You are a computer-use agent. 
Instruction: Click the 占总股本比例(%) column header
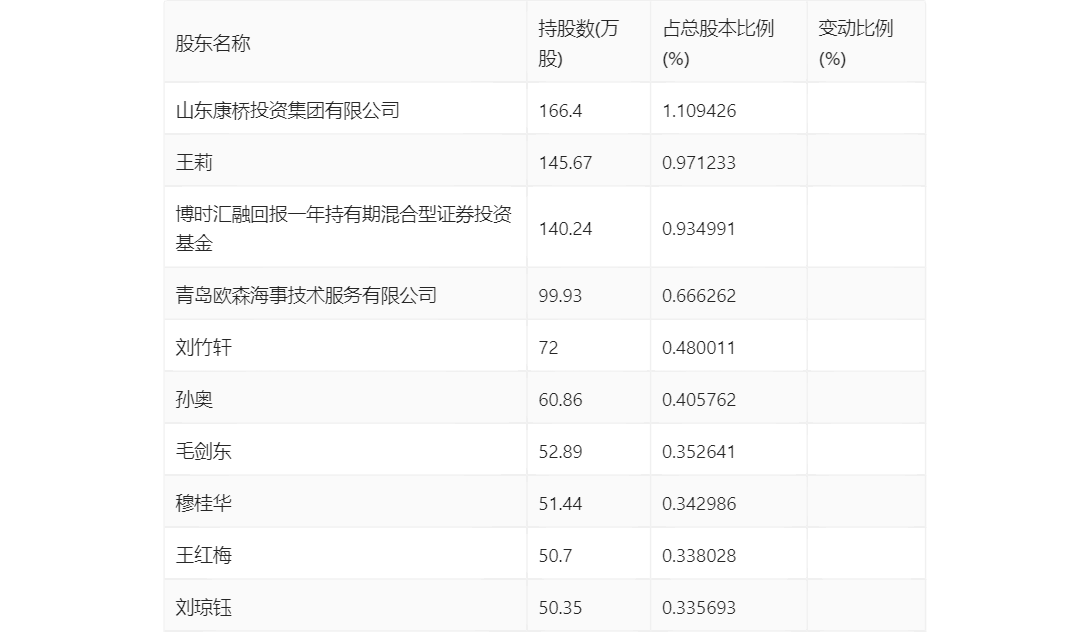[x=718, y=43]
